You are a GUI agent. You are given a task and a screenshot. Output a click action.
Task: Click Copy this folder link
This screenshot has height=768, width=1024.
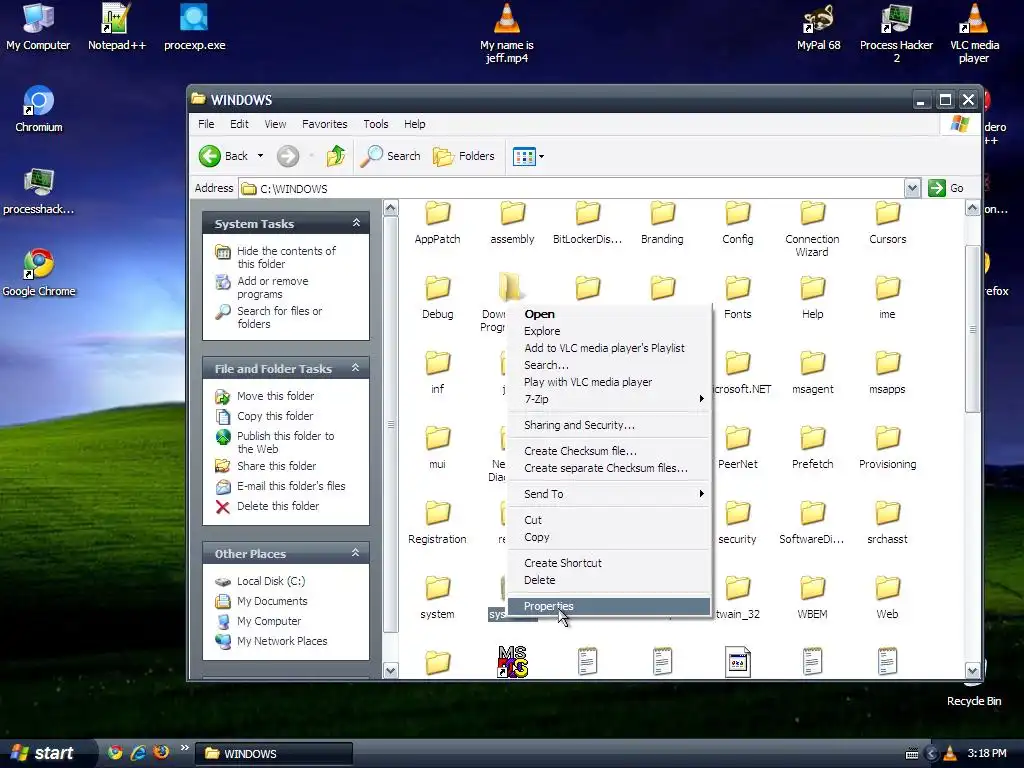point(275,416)
